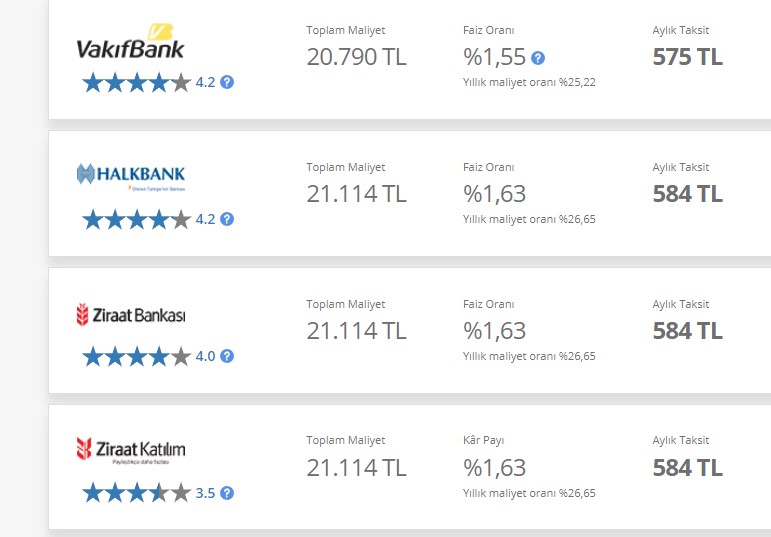The width and height of the screenshot is (771, 537).
Task: Click Ziraat Katılım's 584 TL monthly installment
Action: (x=687, y=468)
